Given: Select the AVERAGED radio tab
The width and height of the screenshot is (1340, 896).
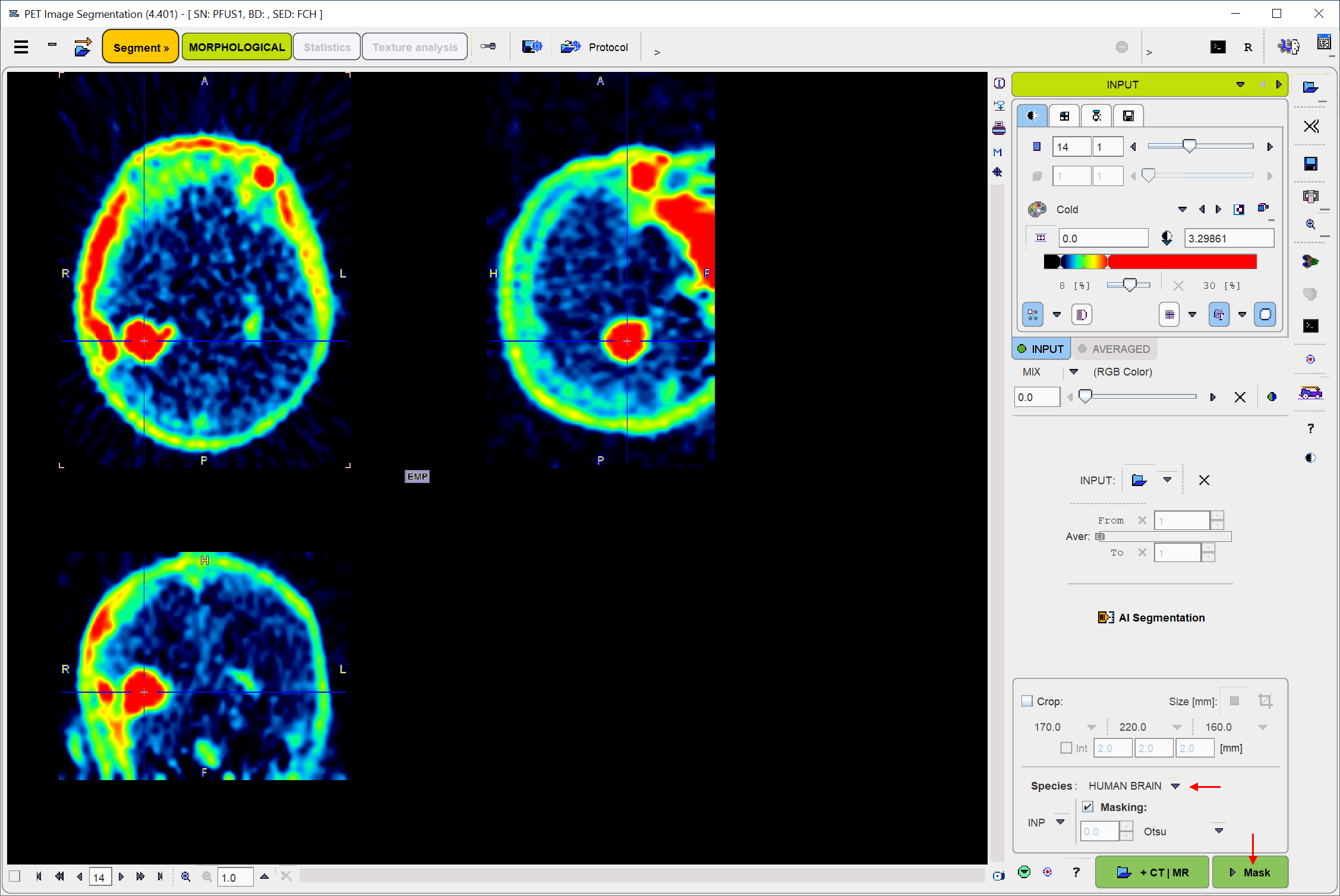Looking at the screenshot, I should click(x=1114, y=349).
